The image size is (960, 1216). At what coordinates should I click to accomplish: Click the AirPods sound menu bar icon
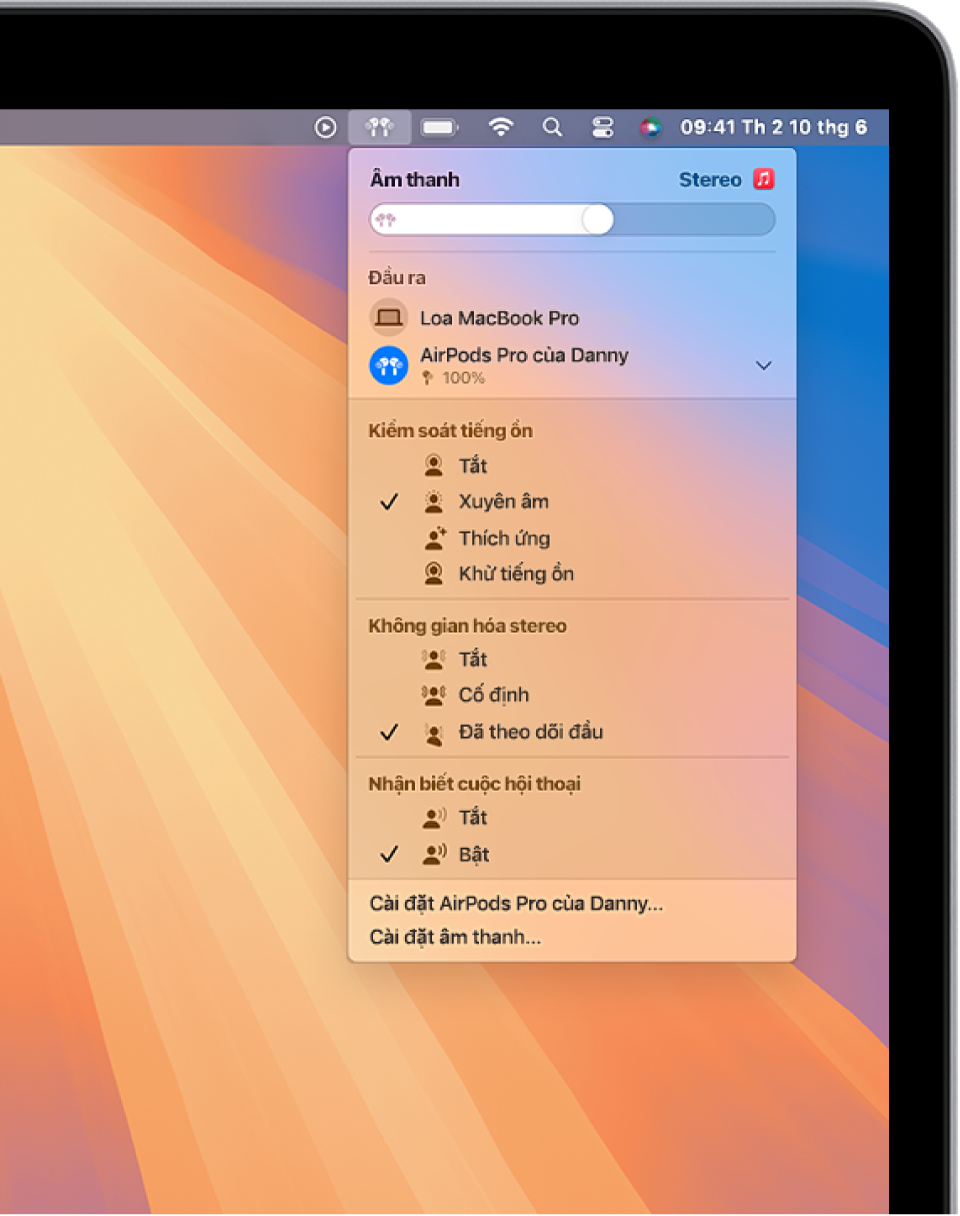379,127
